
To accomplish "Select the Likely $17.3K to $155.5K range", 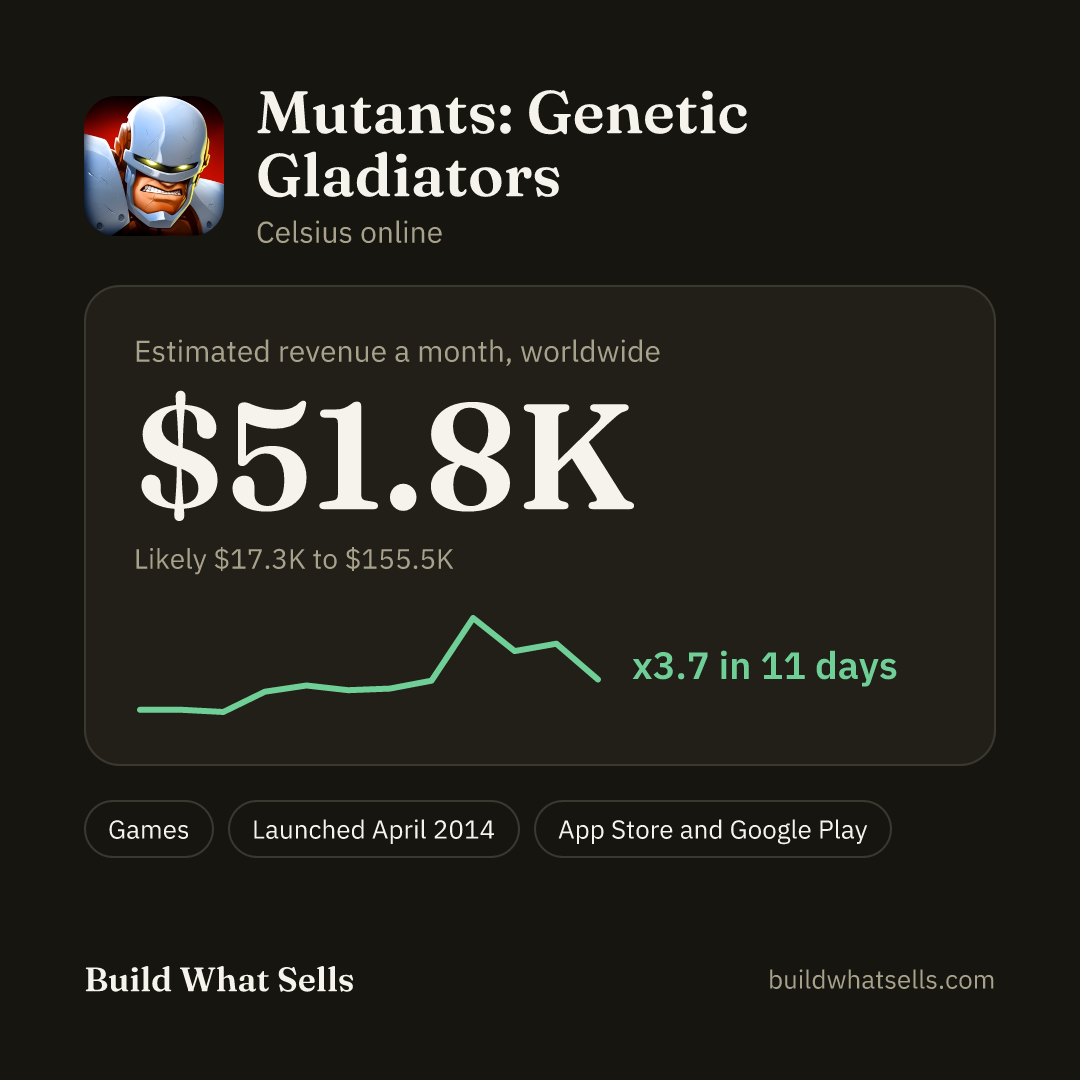I will tap(293, 559).
